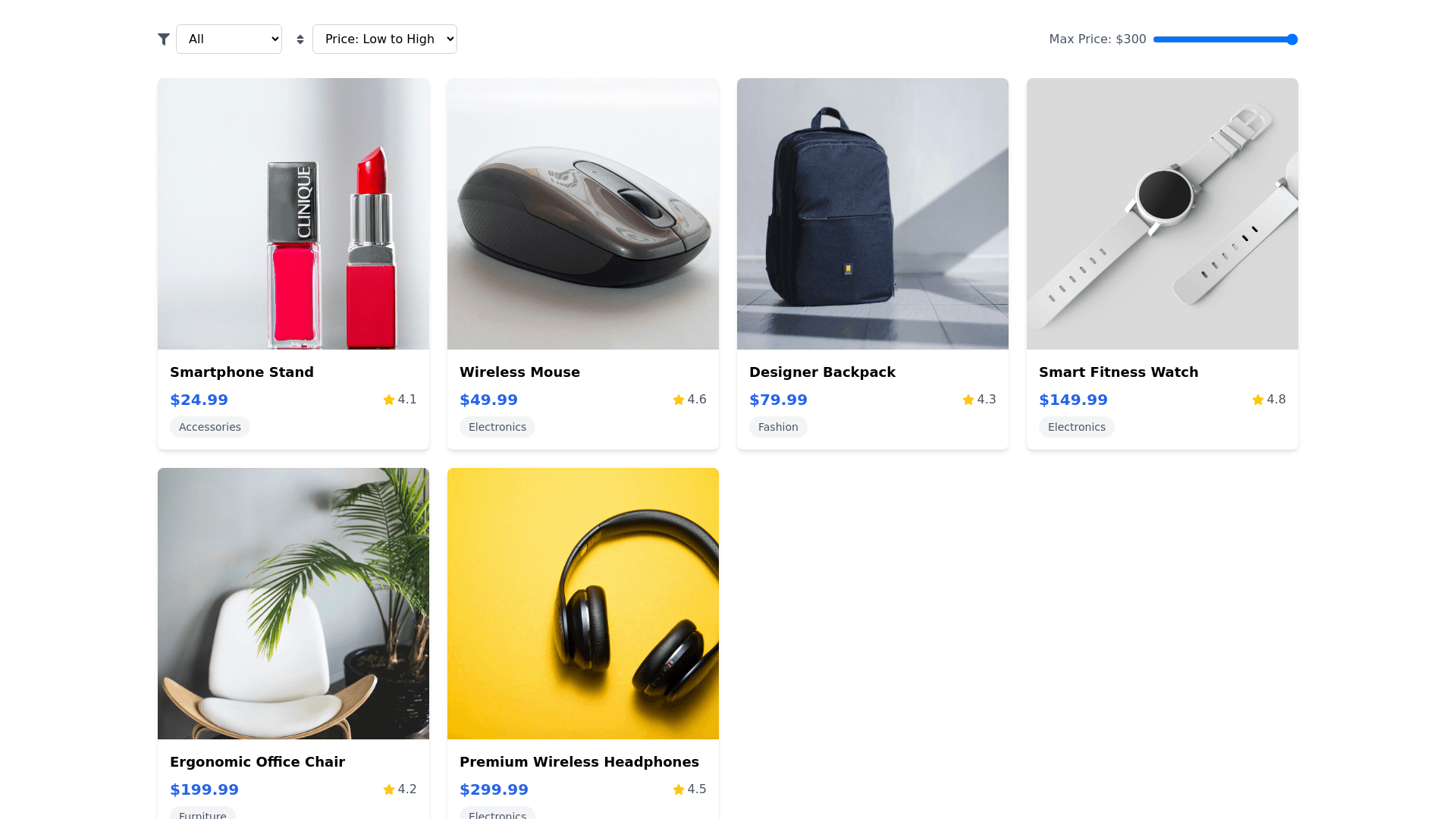
Task: Open the Smartphone Stand product image
Action: tap(293, 214)
